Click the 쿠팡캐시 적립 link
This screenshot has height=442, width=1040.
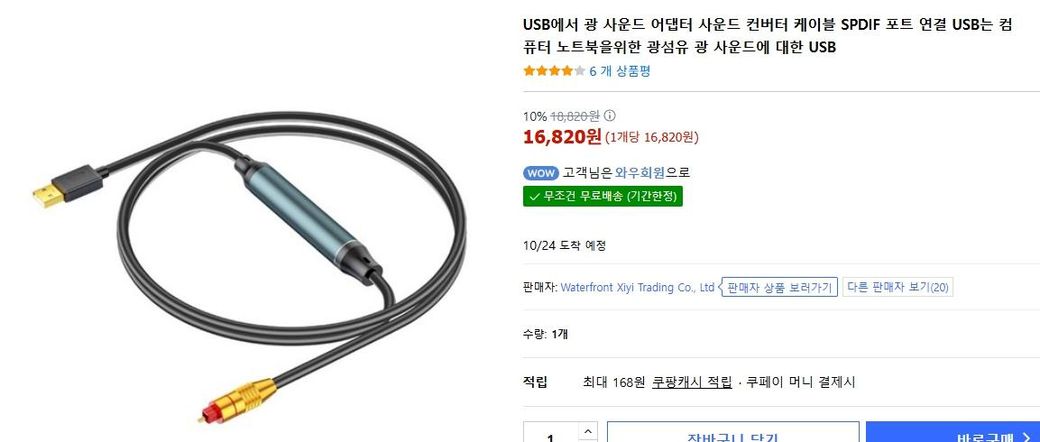692,382
